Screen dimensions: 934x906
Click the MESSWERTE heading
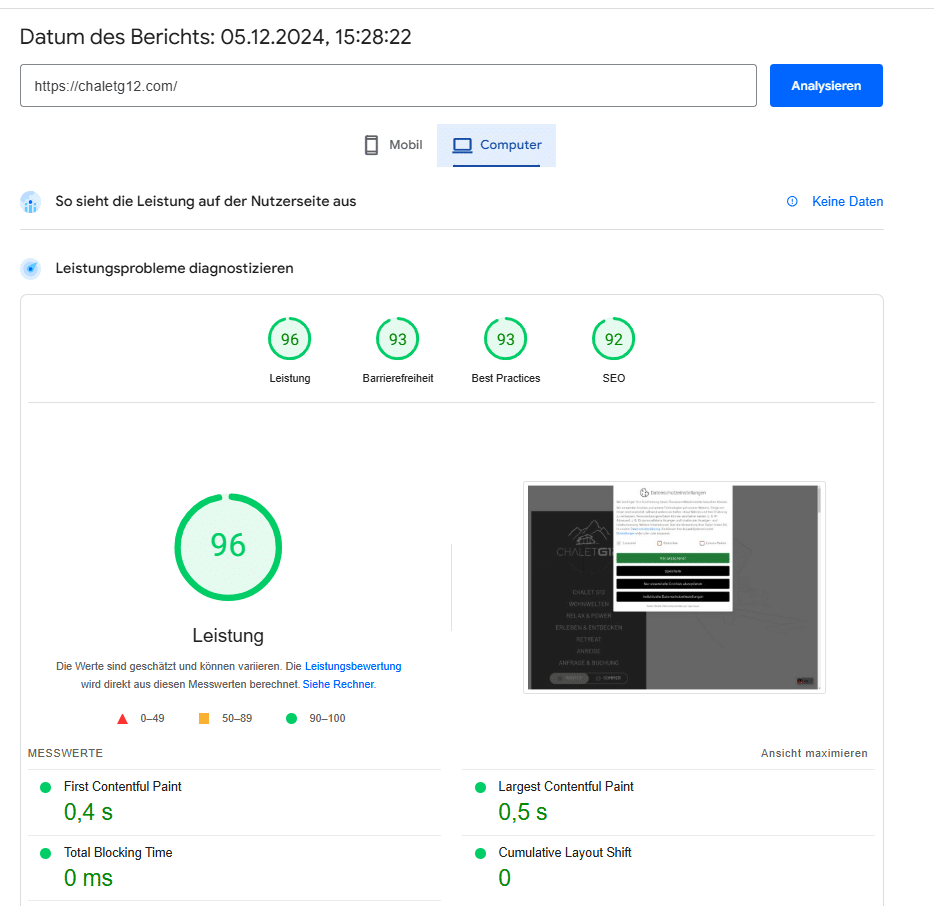tap(65, 753)
